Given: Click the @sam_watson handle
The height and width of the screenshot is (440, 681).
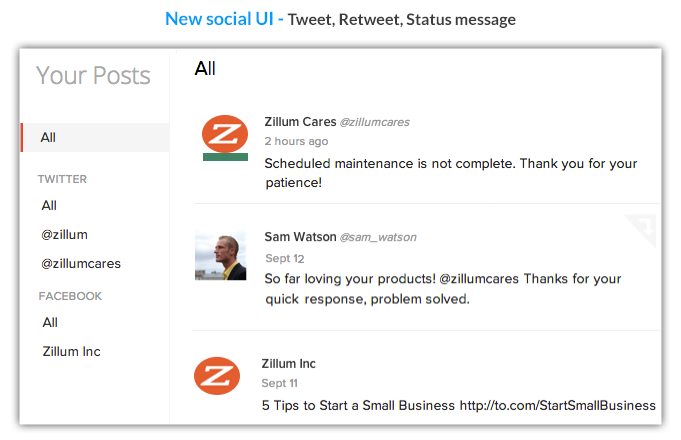Looking at the screenshot, I should point(378,237).
